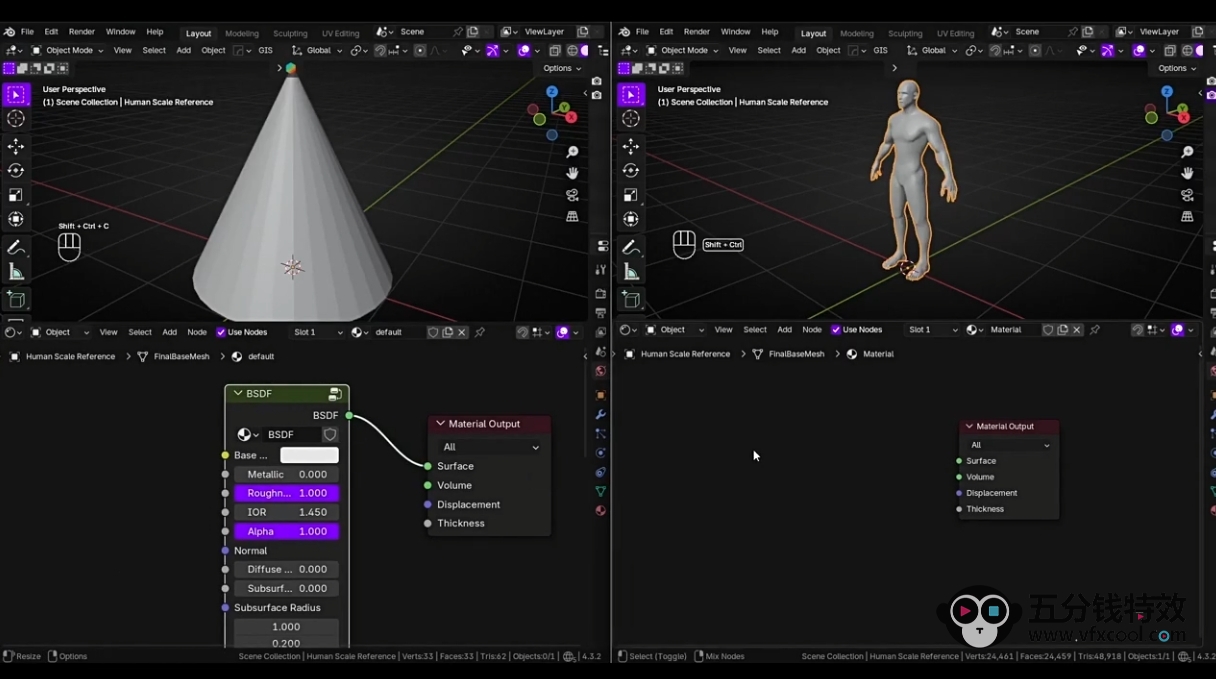
Task: Disable Use Nodes in the Material node editor
Action: coord(836,330)
